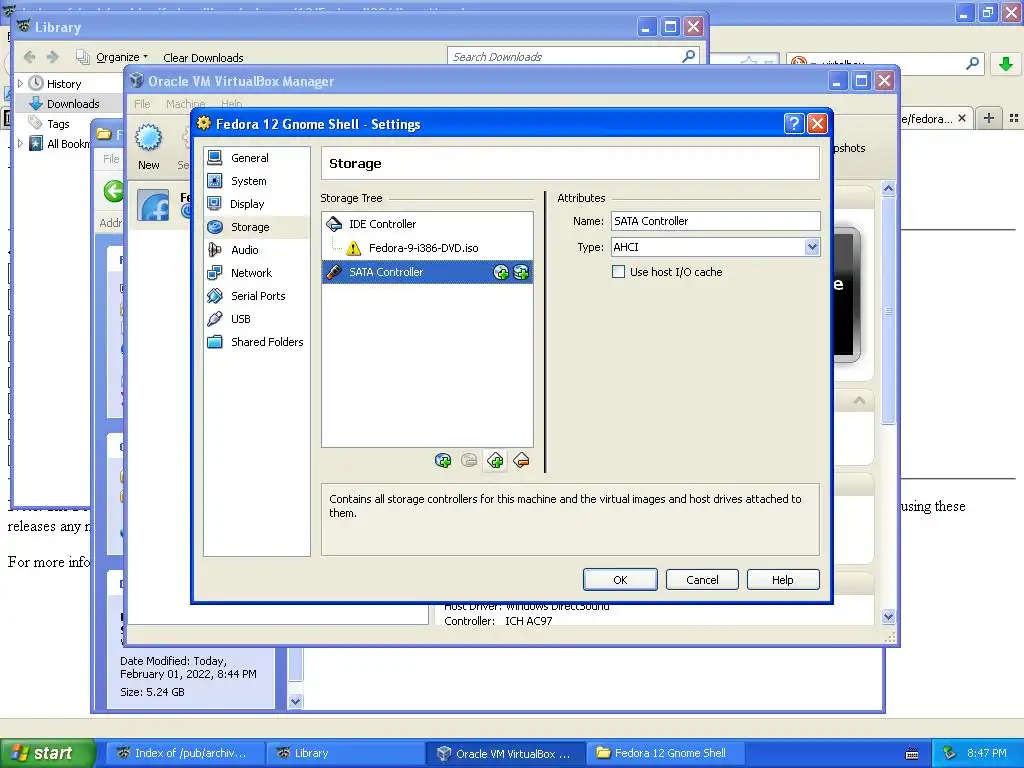Collapse the details section chevron in VirtualBox
The width and height of the screenshot is (1024, 768).
pos(859,400)
